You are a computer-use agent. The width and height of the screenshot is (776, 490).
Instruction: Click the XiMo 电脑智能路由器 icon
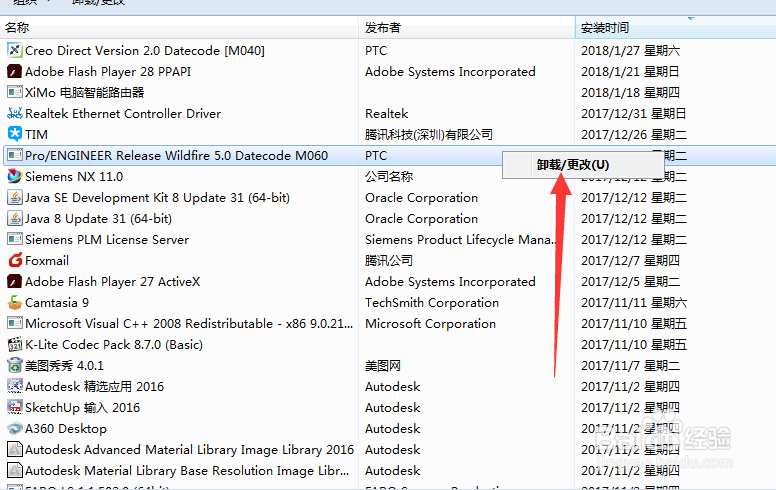pos(15,93)
